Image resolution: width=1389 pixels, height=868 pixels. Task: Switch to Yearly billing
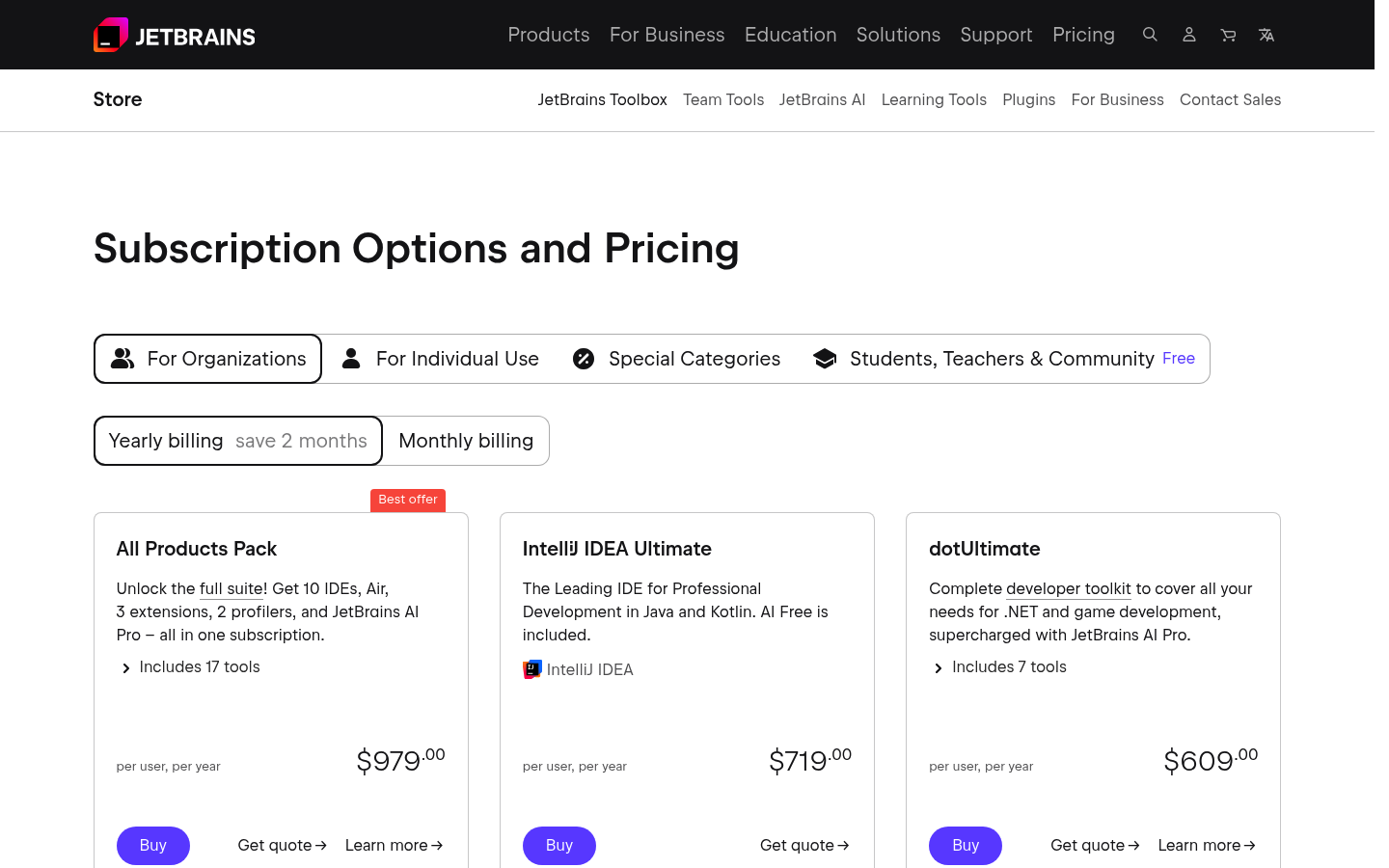tap(238, 441)
